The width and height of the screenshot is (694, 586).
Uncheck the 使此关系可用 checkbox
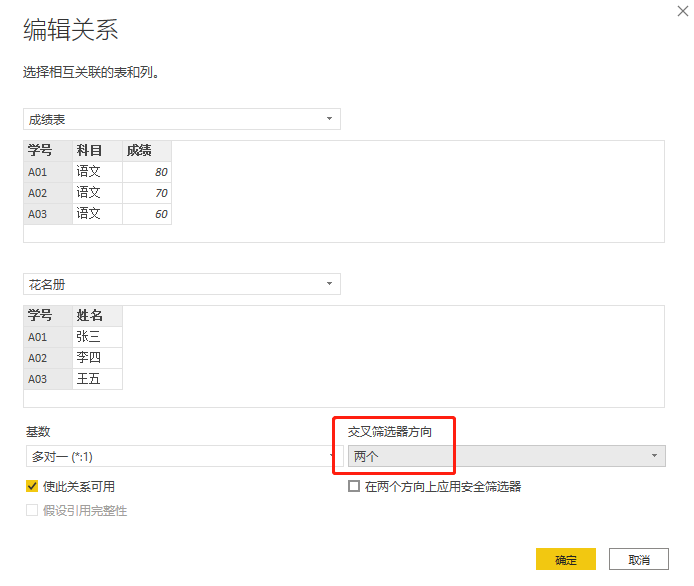[x=32, y=487]
